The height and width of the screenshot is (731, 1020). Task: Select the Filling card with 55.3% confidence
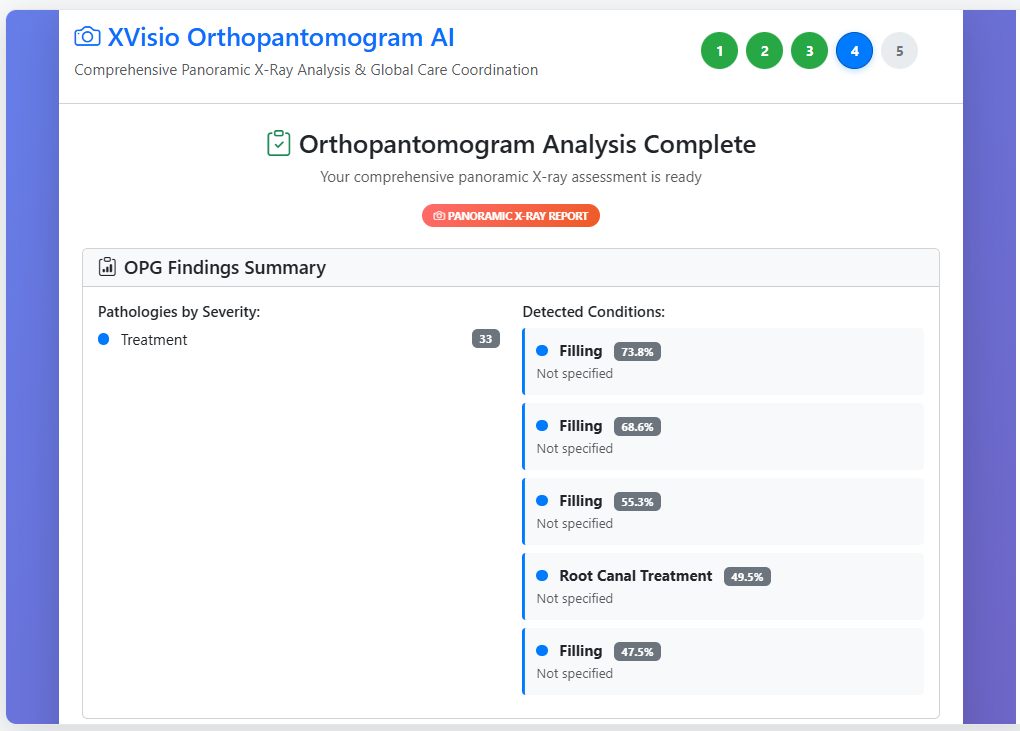tap(722, 511)
